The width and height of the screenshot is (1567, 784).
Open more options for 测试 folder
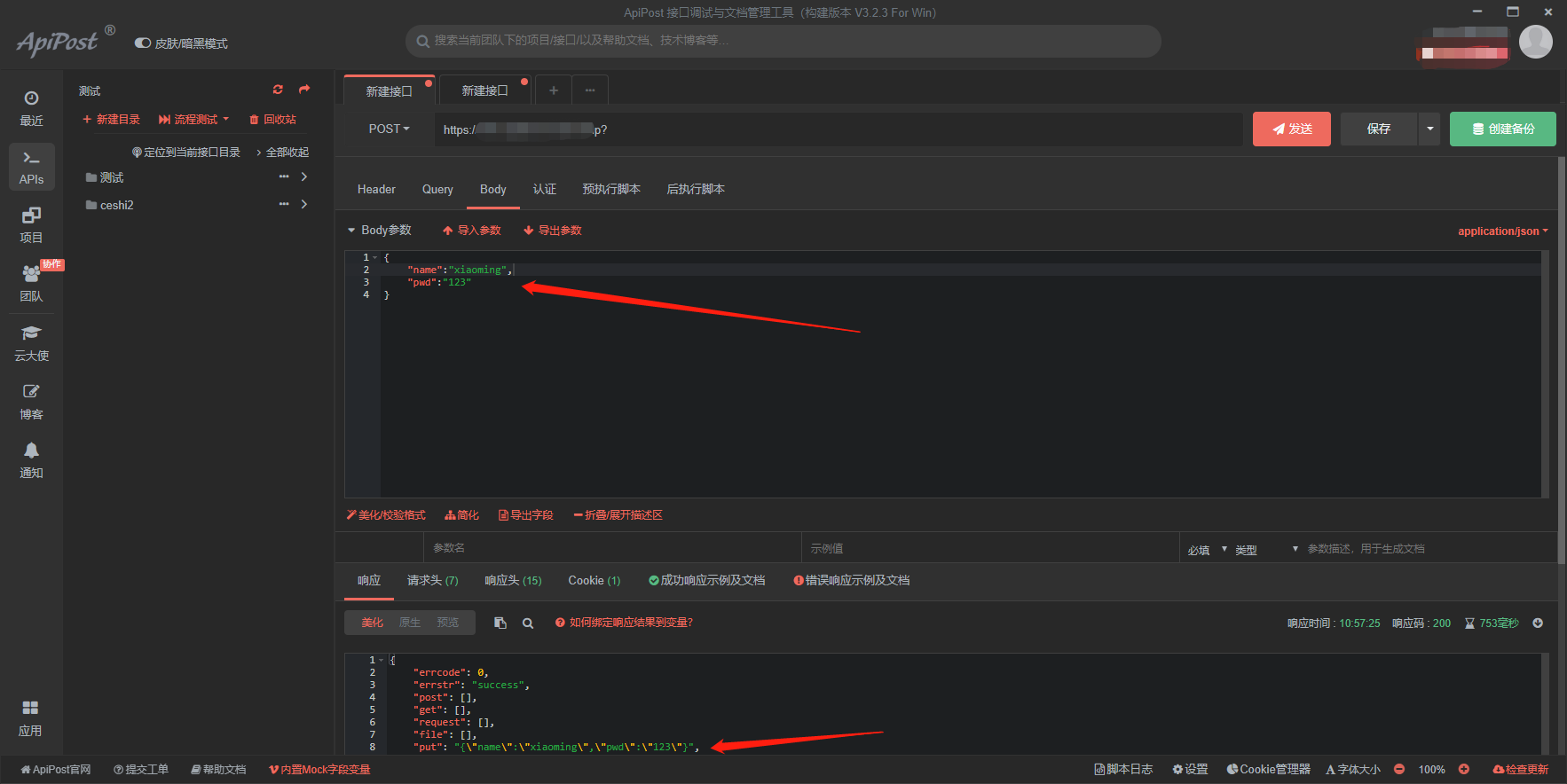tap(284, 177)
